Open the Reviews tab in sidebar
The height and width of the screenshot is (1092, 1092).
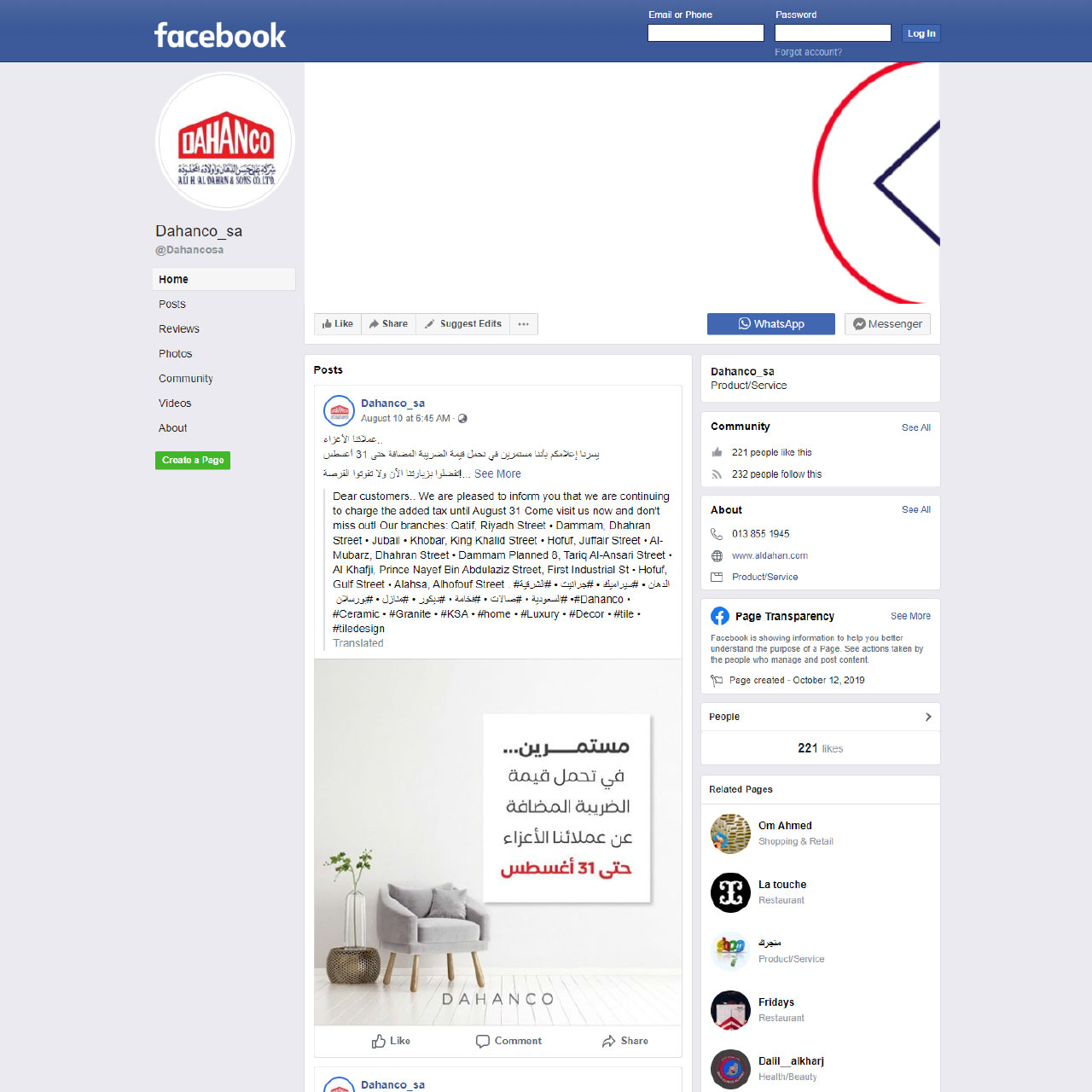click(179, 329)
